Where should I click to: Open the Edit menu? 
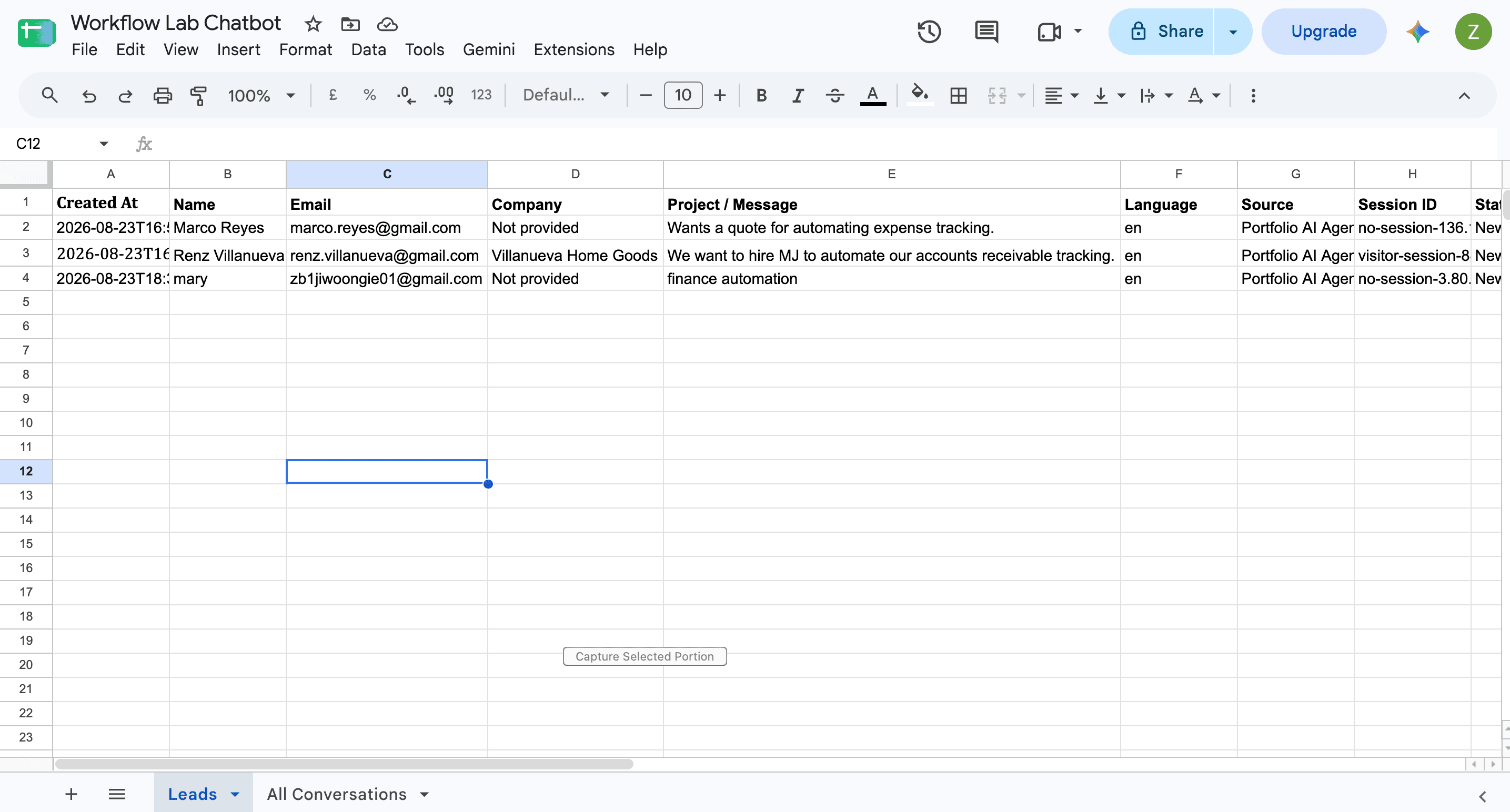[130, 50]
